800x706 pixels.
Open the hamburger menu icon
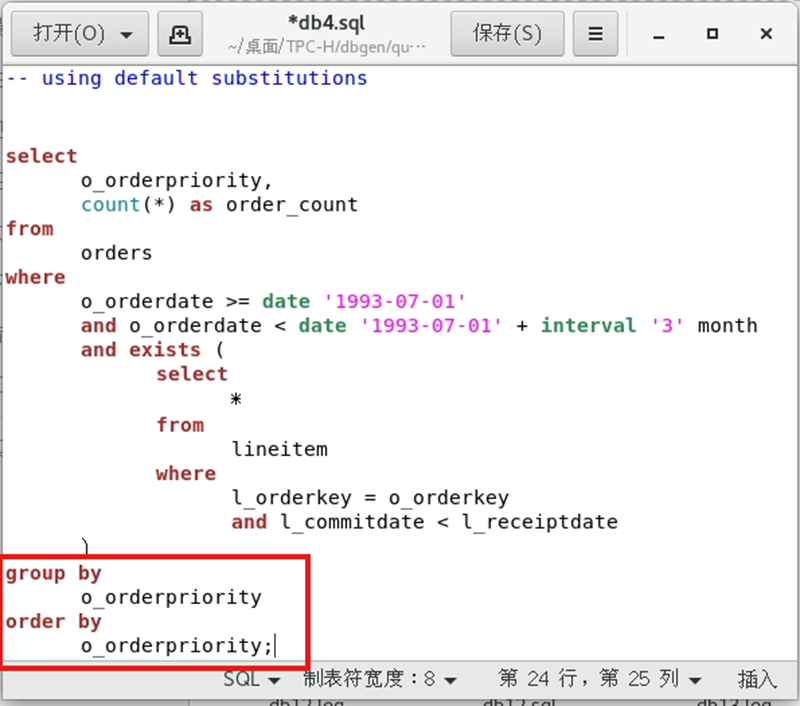coord(595,34)
